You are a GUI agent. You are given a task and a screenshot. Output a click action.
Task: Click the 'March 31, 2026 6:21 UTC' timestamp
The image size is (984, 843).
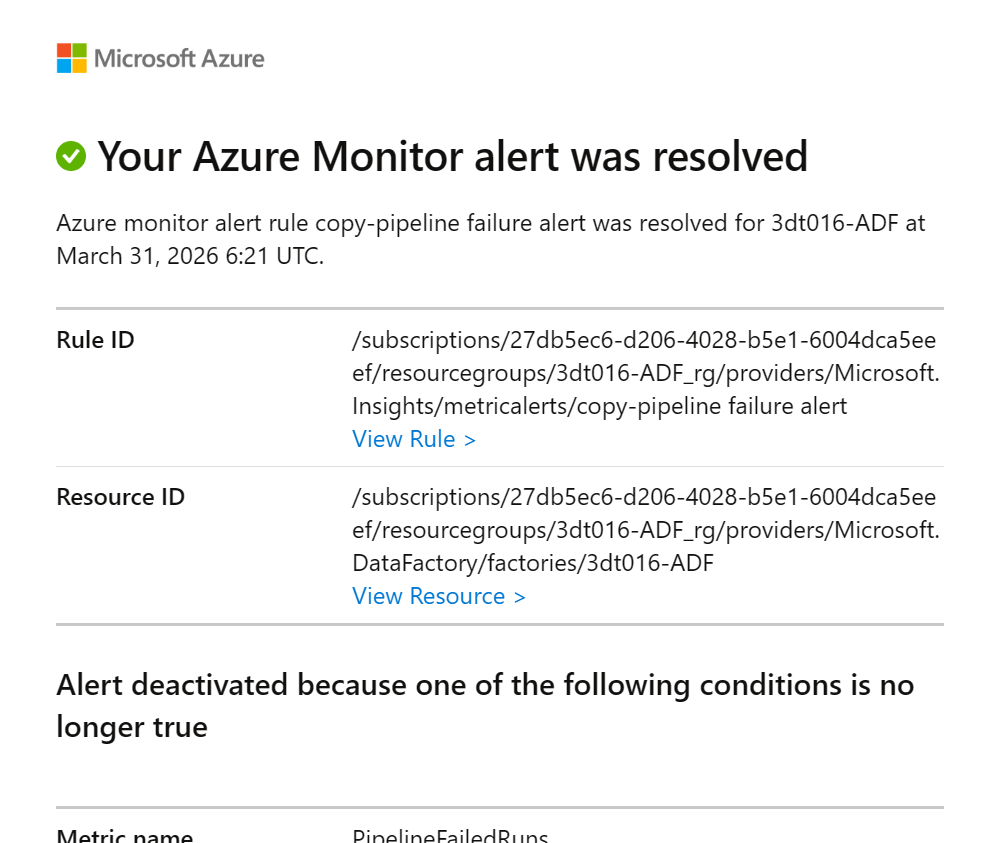189,256
